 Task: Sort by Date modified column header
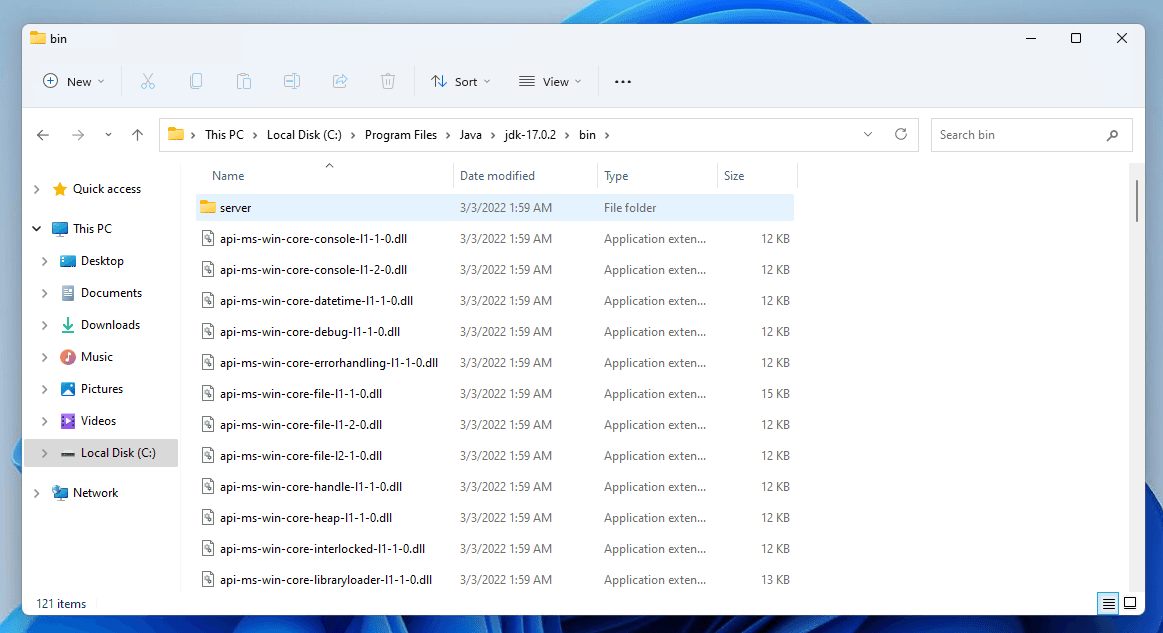(525, 176)
